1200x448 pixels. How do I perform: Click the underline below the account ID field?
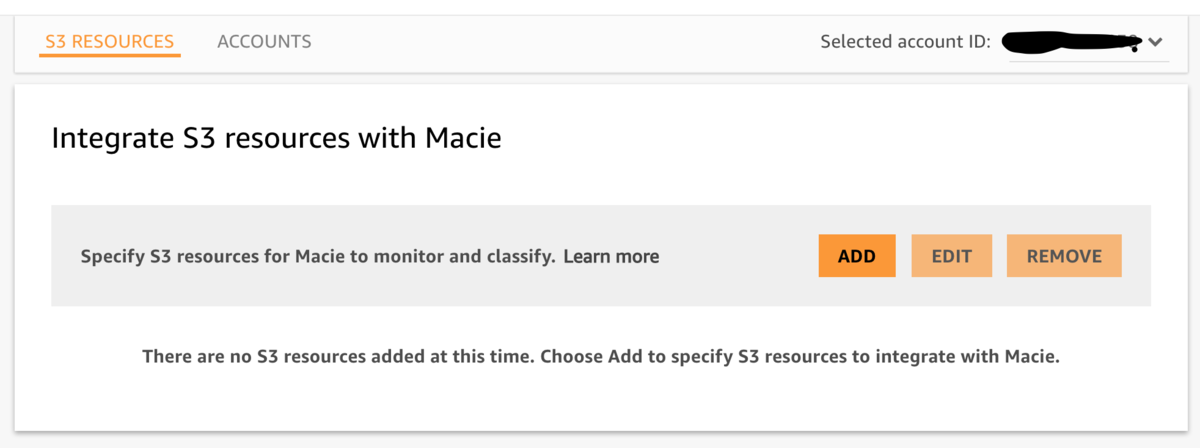click(1088, 61)
